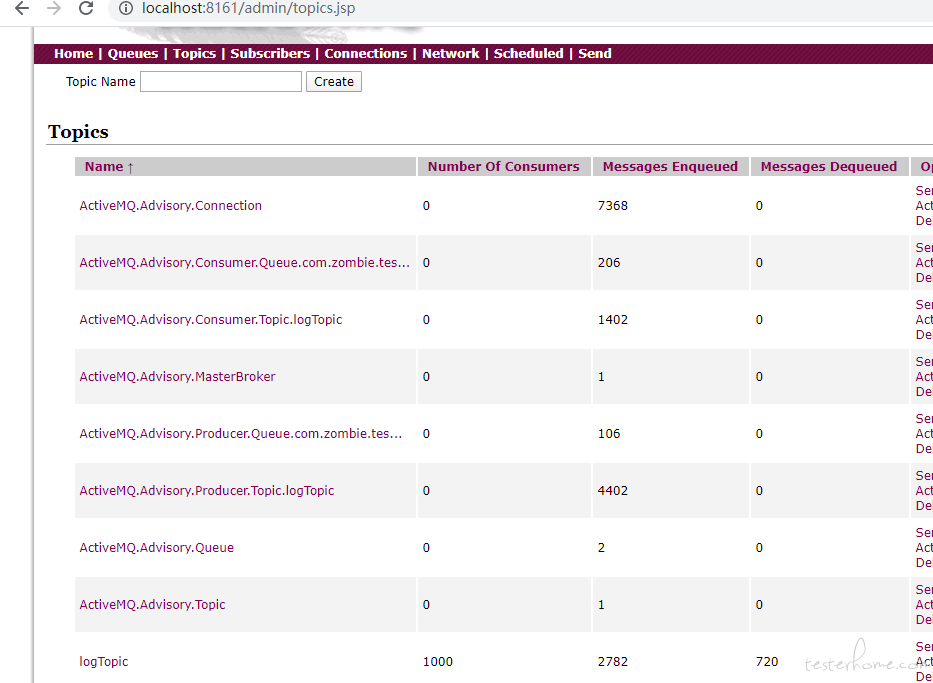Image resolution: width=933 pixels, height=683 pixels.
Task: Click the Topic Name text field
Action: tap(220, 82)
